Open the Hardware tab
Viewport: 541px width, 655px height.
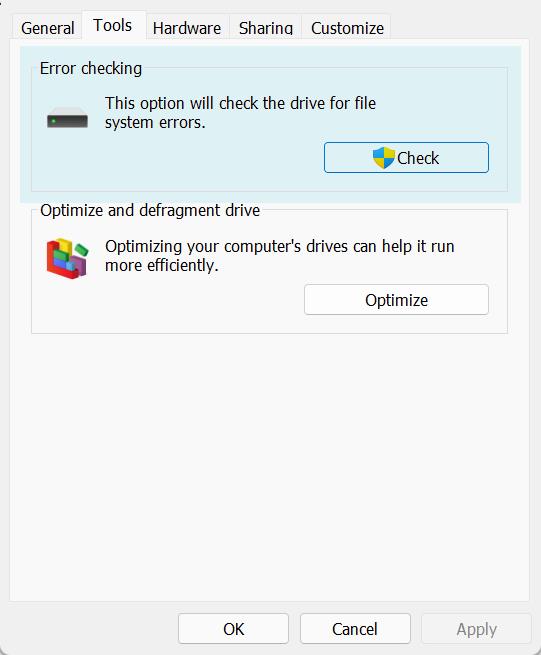coord(187,28)
